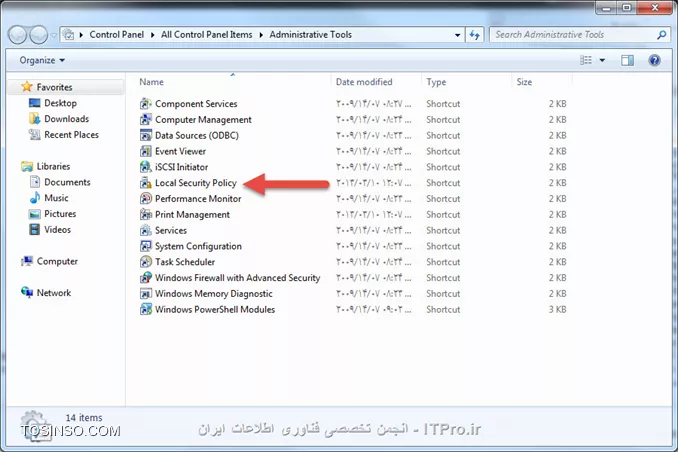Click the Libraries icon in sidebar
The width and height of the screenshot is (678, 452).
tap(27, 167)
